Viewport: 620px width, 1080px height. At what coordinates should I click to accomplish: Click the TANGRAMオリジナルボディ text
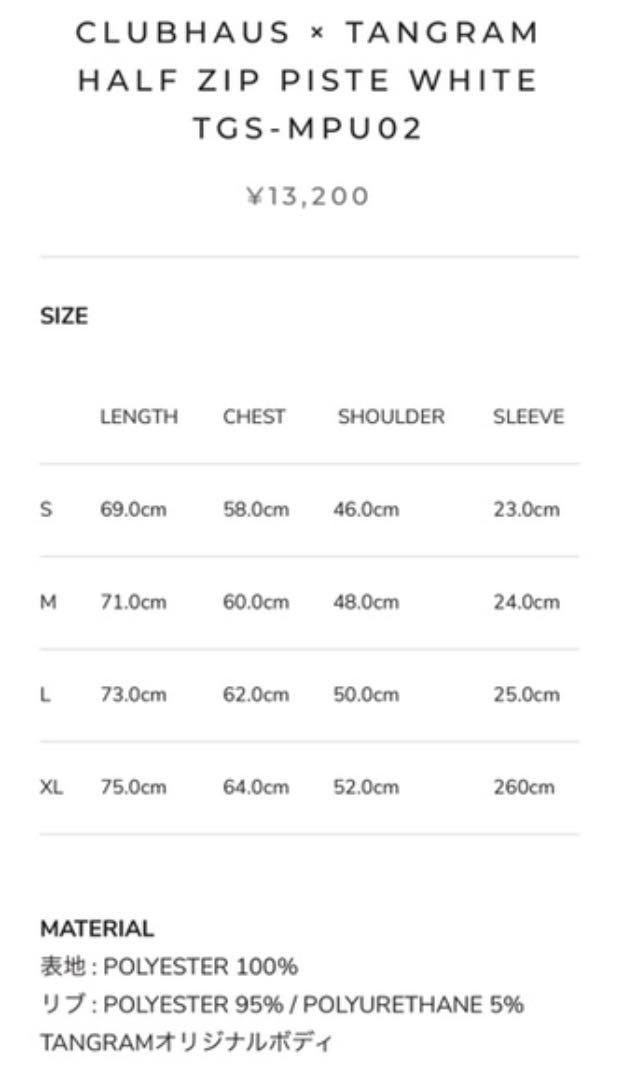pyautogui.click(x=186, y=1042)
